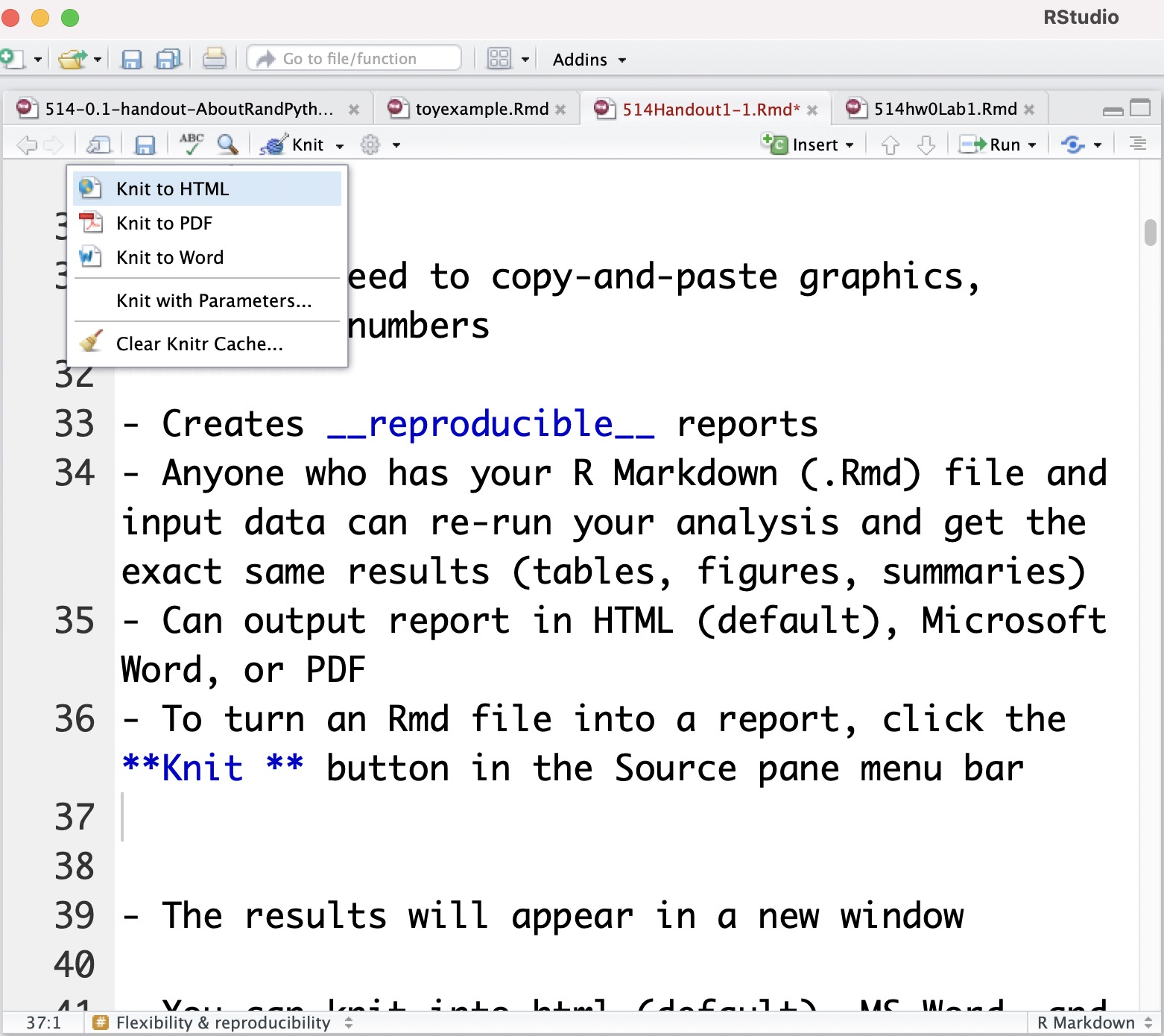Open the Flexibility & reproducibility section navigator
The image size is (1164, 1036).
click(x=223, y=1023)
